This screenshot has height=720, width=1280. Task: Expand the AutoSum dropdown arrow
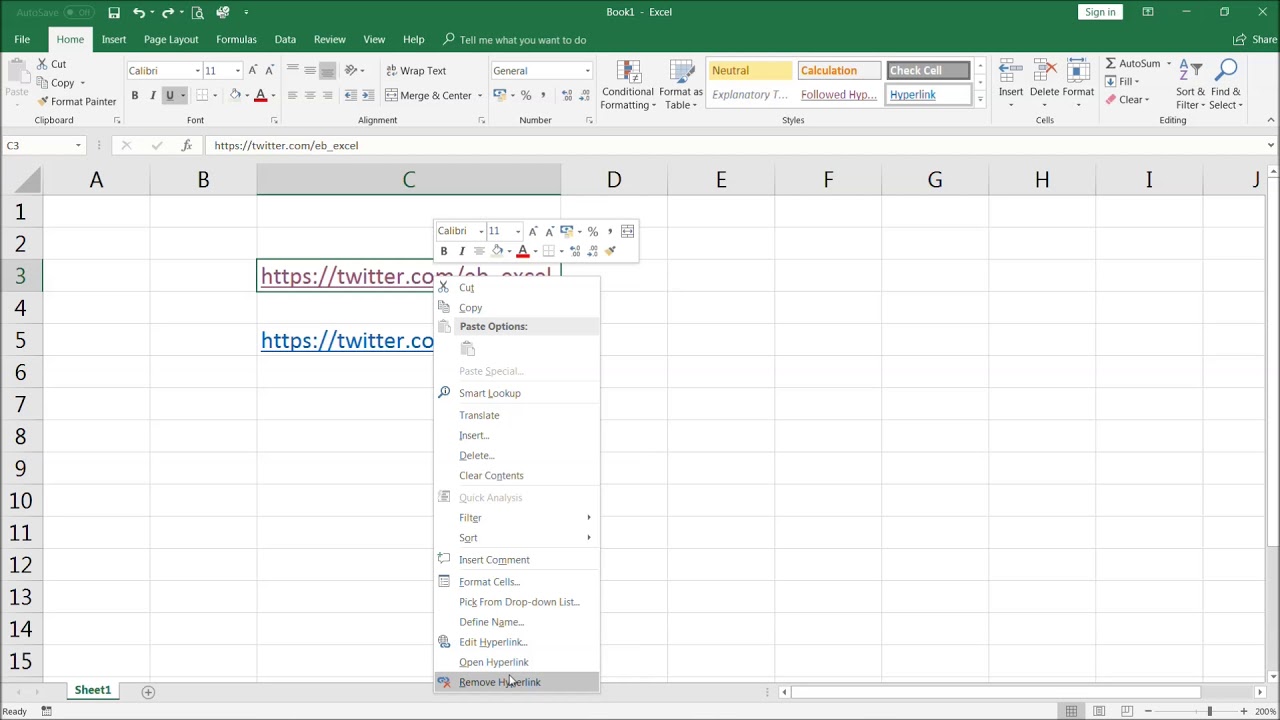click(x=1168, y=64)
